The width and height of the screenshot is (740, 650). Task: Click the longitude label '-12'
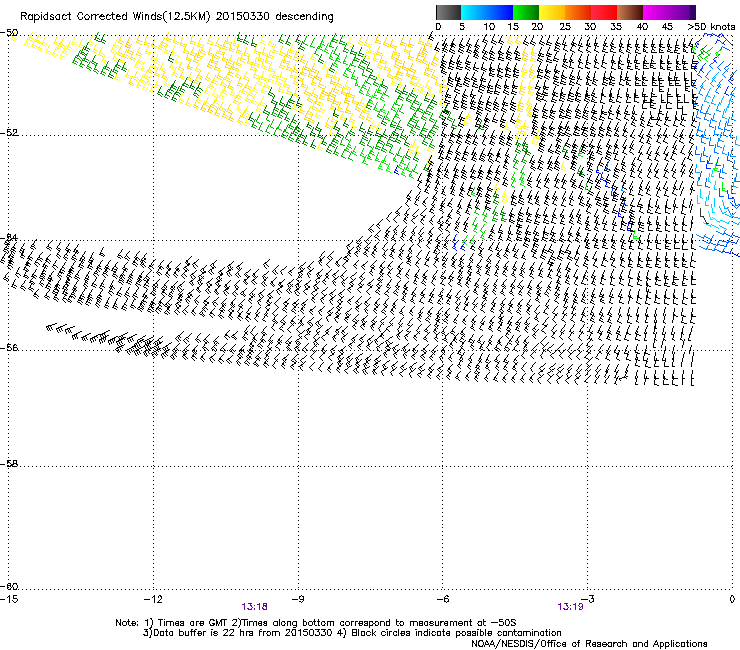(153, 599)
